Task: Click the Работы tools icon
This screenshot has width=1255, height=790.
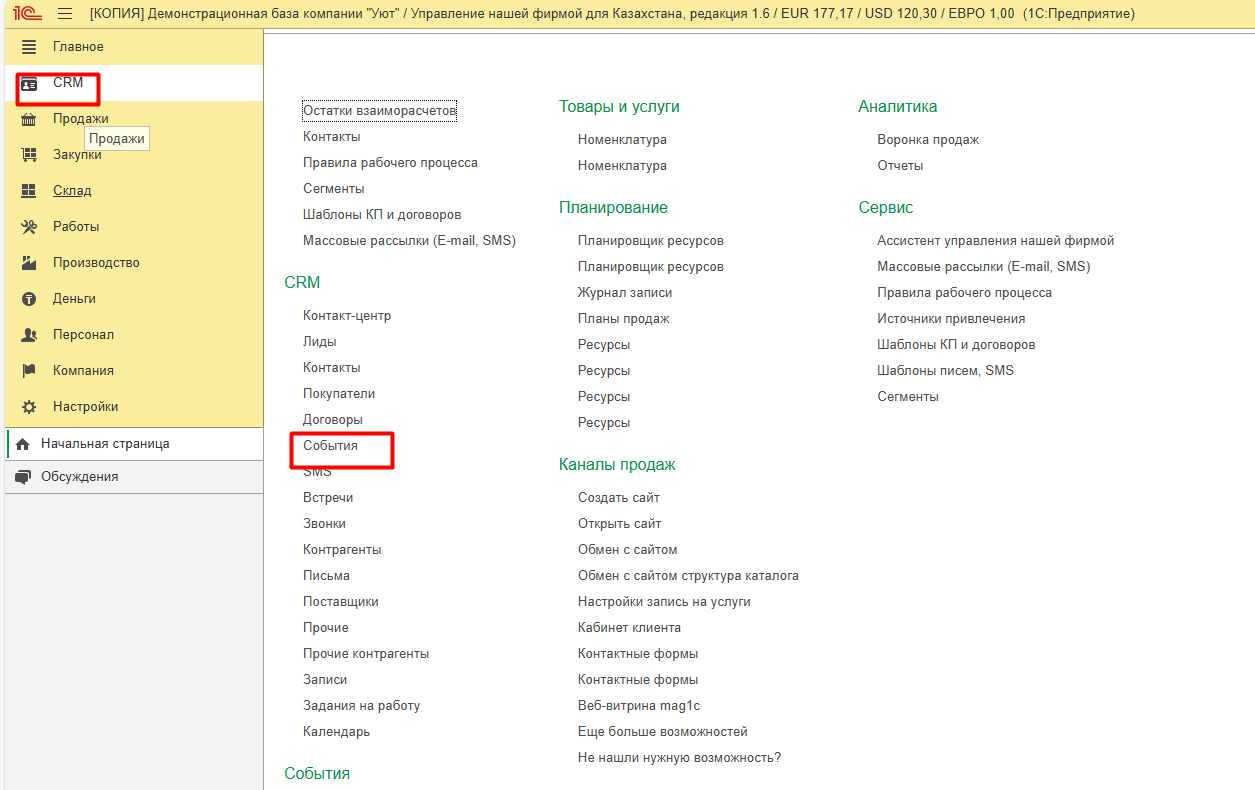Action: coord(29,227)
